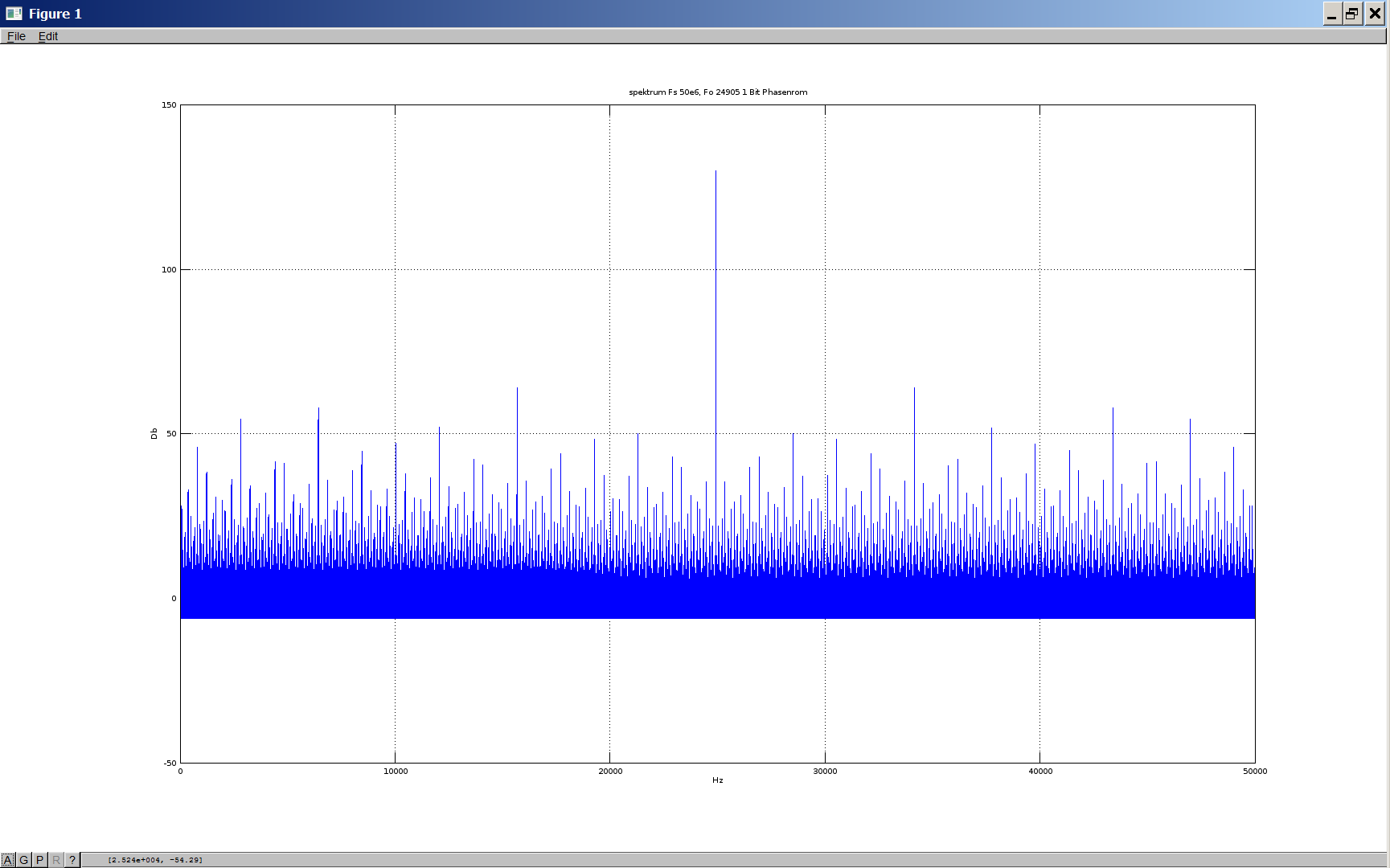Close the Figure 1 window

pos(1375,14)
